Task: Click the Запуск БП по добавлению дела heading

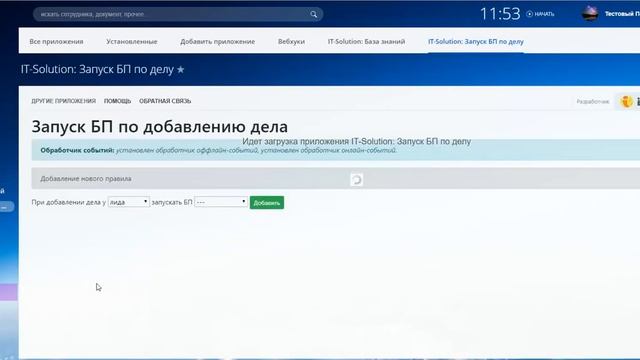Action: [160, 127]
